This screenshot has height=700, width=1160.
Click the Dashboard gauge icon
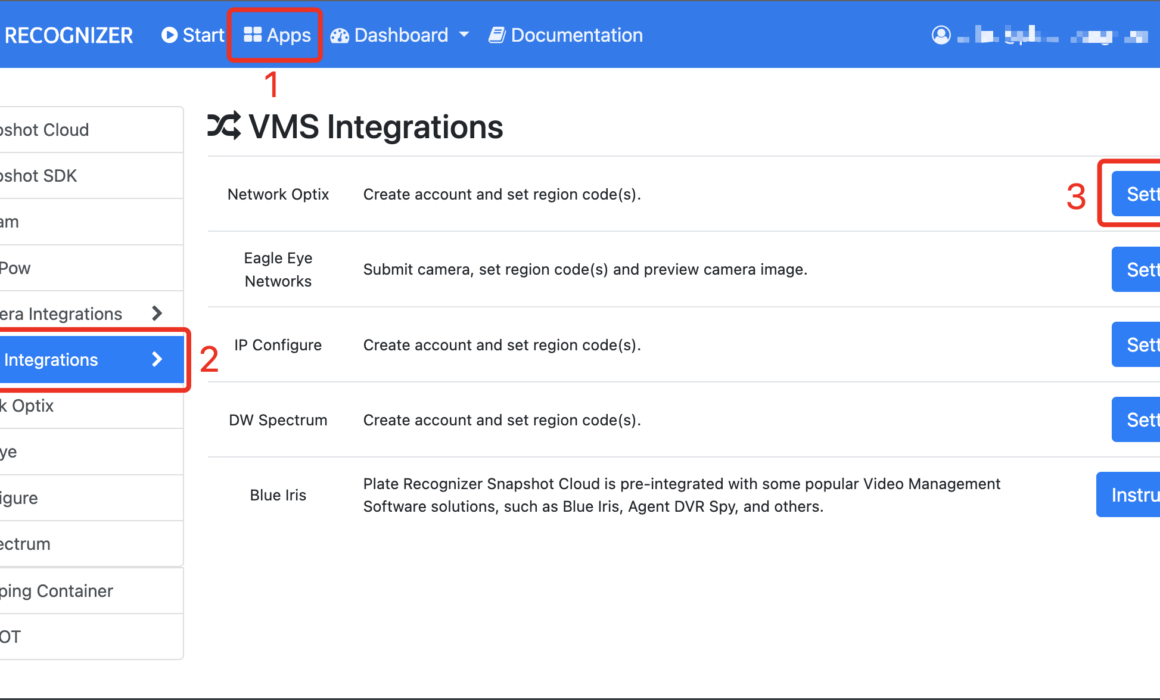point(340,36)
